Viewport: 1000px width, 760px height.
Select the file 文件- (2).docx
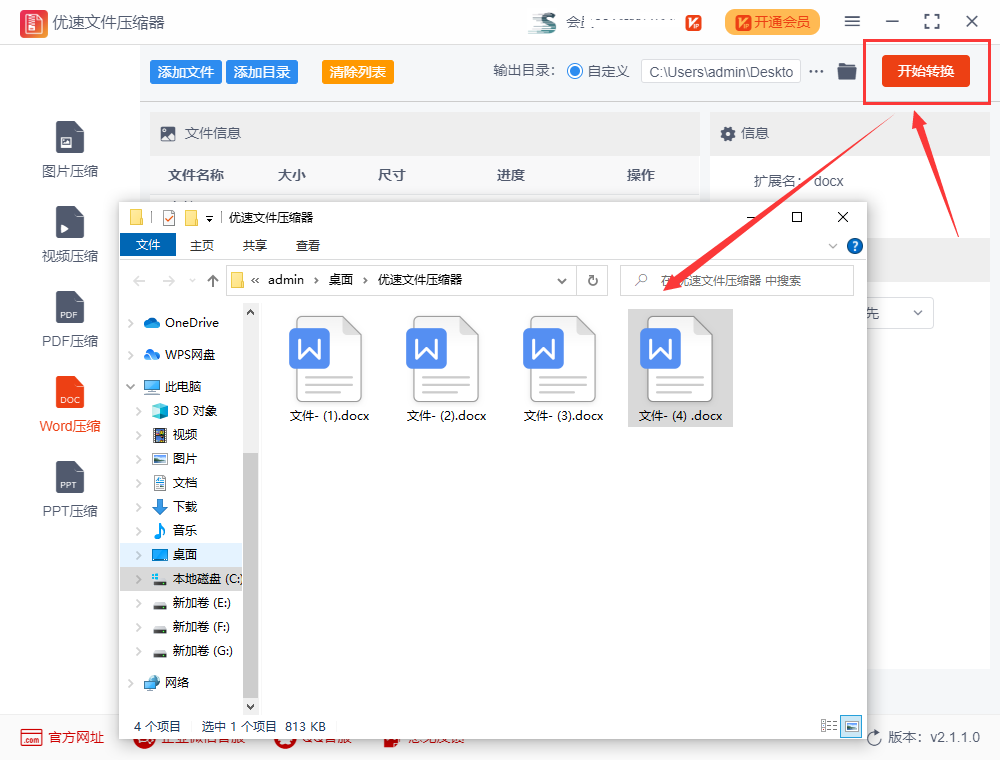446,369
